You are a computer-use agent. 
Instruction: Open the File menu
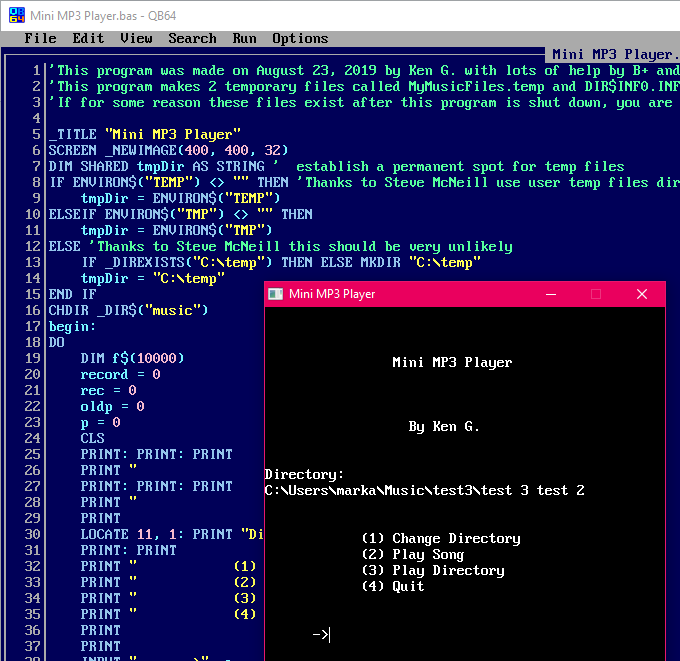coord(40,39)
